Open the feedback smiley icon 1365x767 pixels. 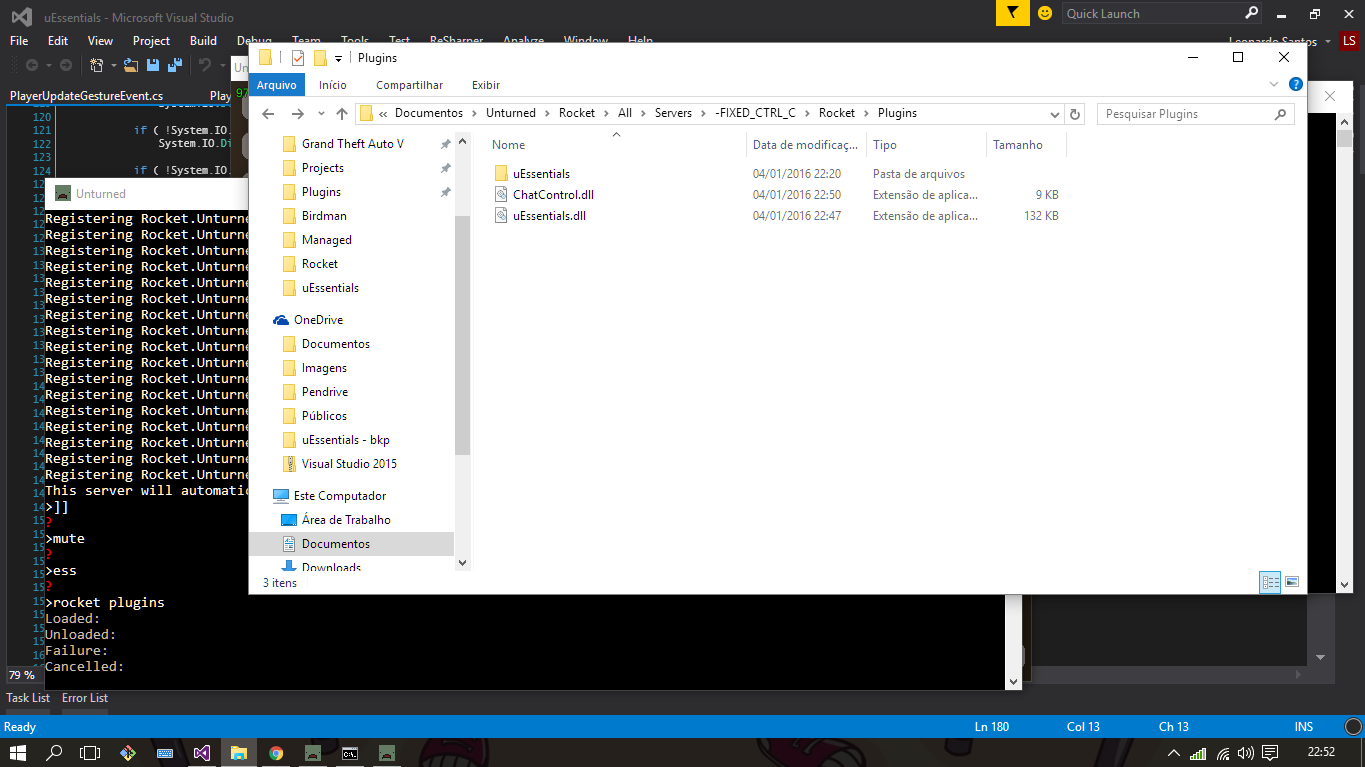coord(1045,13)
